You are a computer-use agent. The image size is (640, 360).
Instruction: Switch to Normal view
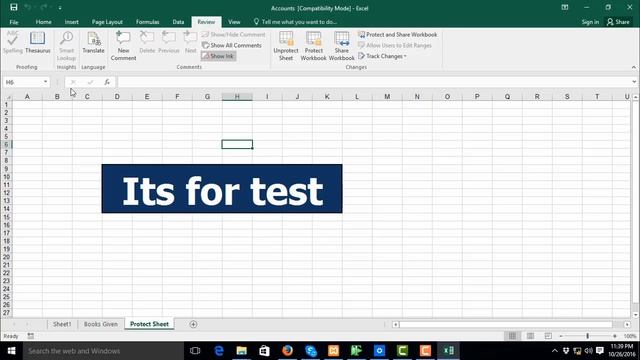tap(512, 336)
